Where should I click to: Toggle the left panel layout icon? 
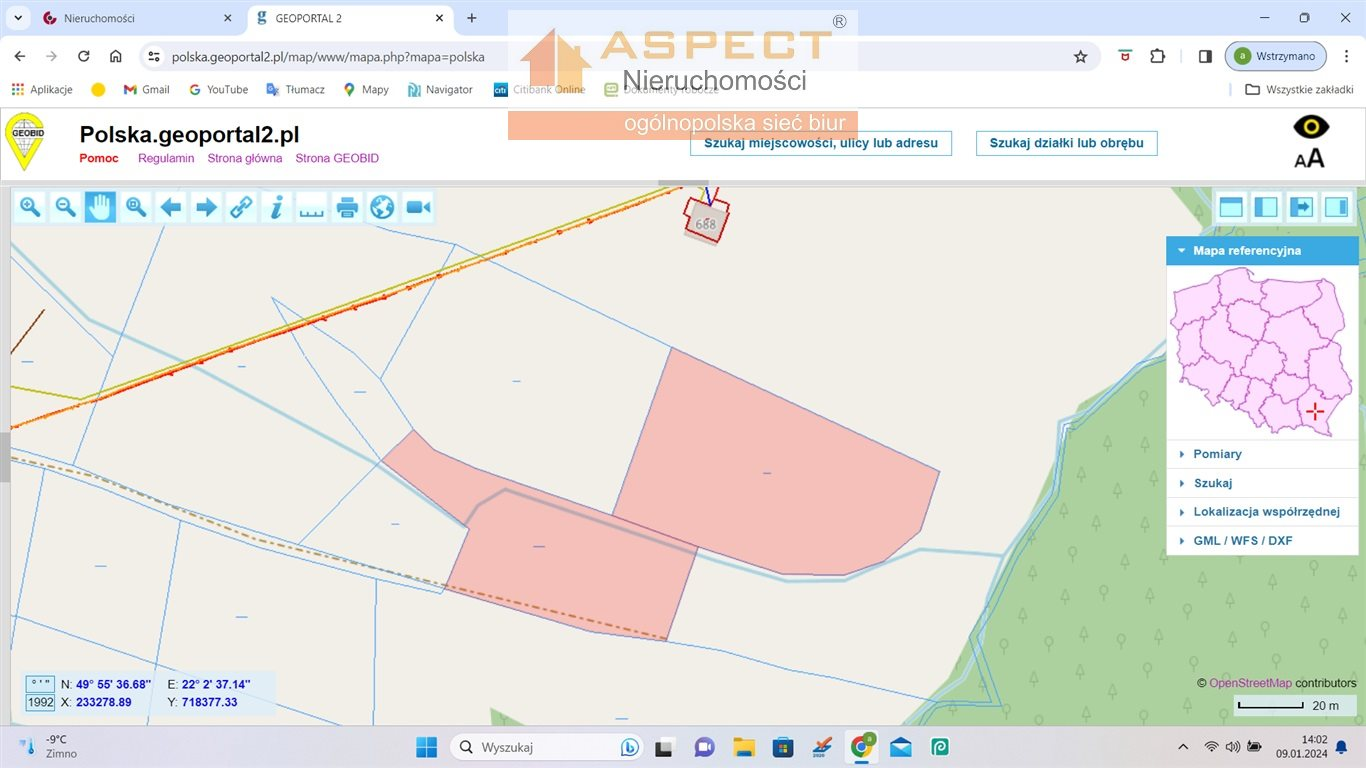(1266, 207)
